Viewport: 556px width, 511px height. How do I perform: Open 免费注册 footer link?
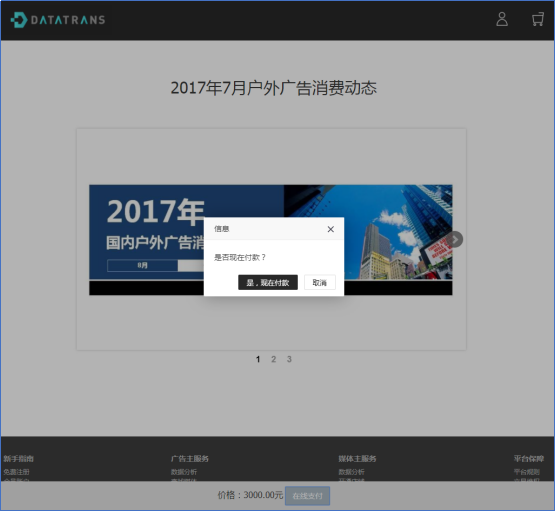pyautogui.click(x=16, y=472)
